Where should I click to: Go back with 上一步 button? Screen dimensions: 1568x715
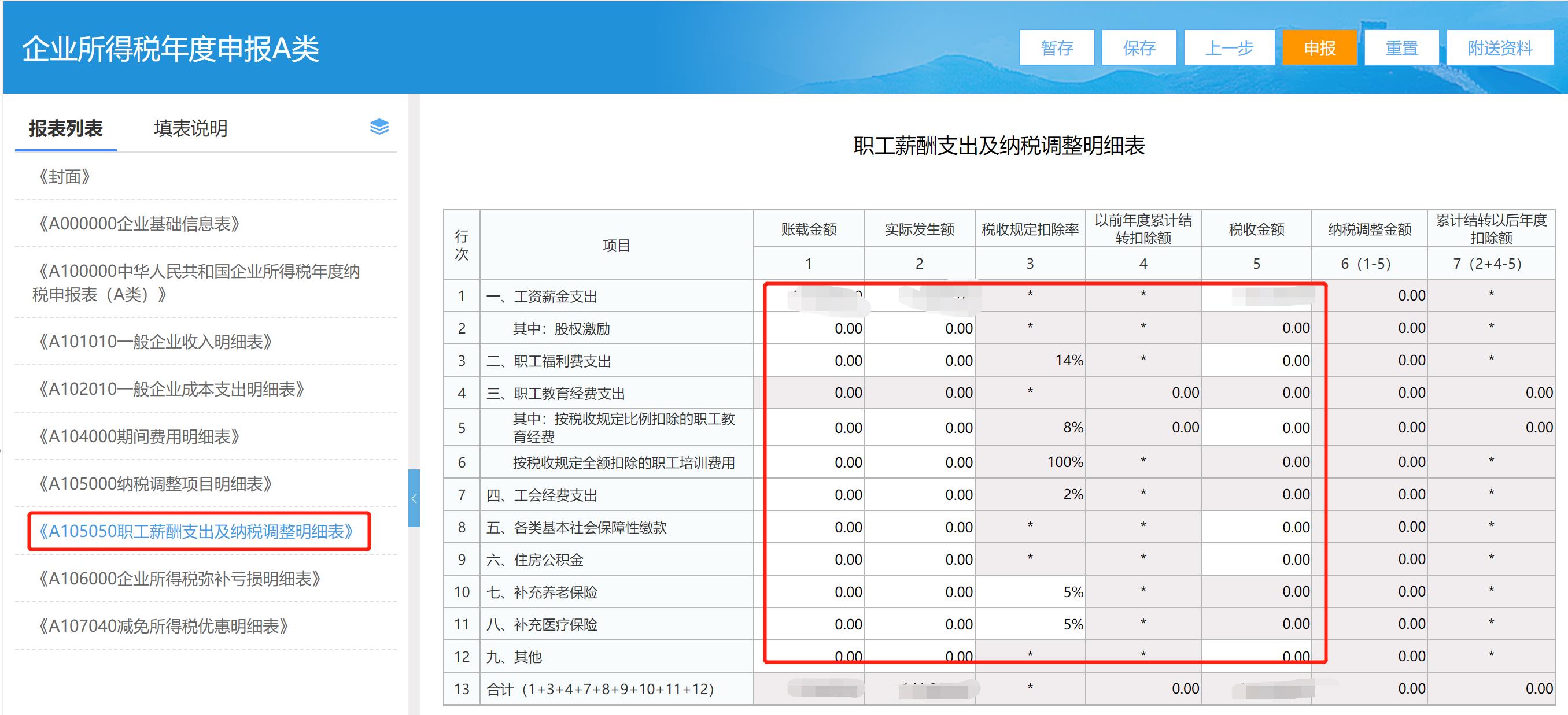point(1229,47)
